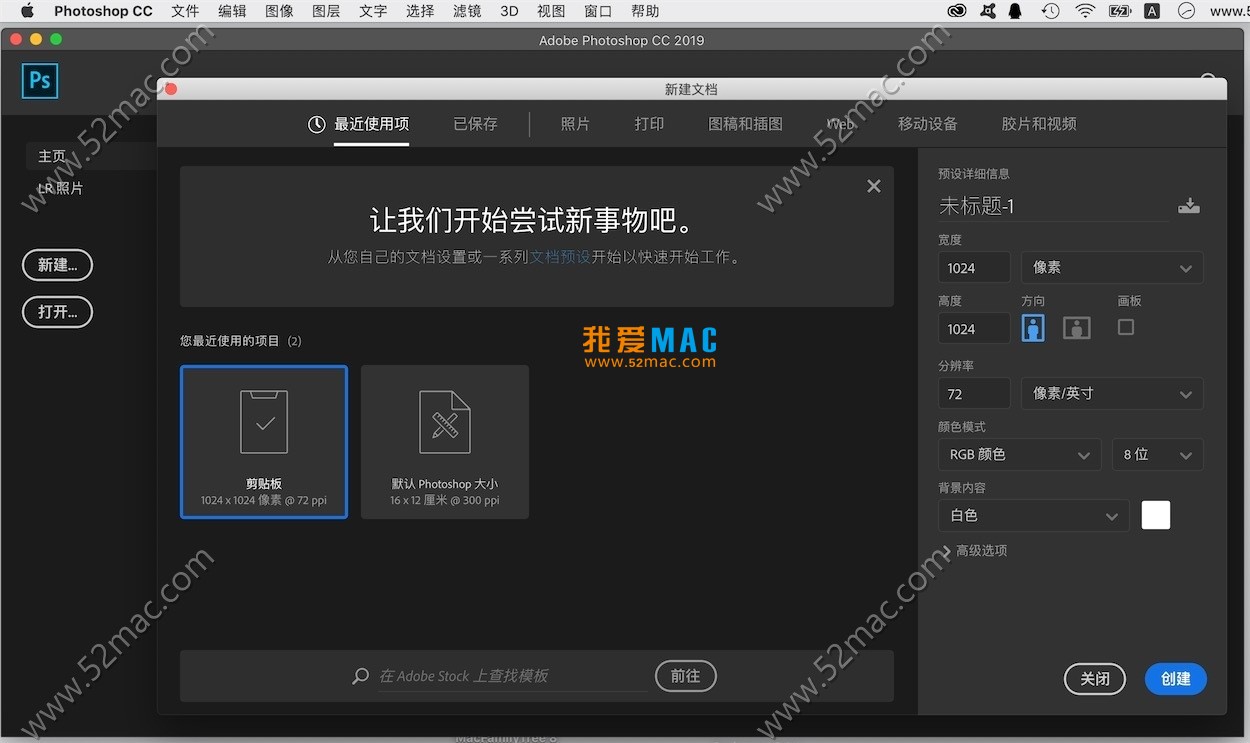Click the Wi-Fi icon in the menu bar
This screenshot has width=1250, height=743.
pyautogui.click(x=1085, y=11)
